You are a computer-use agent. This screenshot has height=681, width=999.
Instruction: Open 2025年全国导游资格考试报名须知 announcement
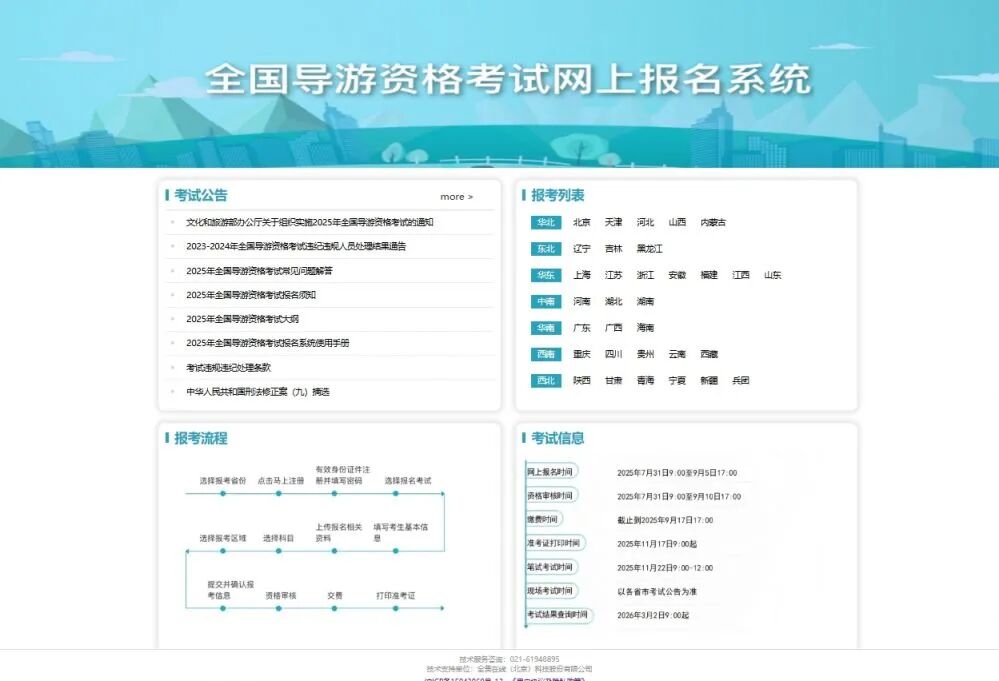[x=253, y=293]
